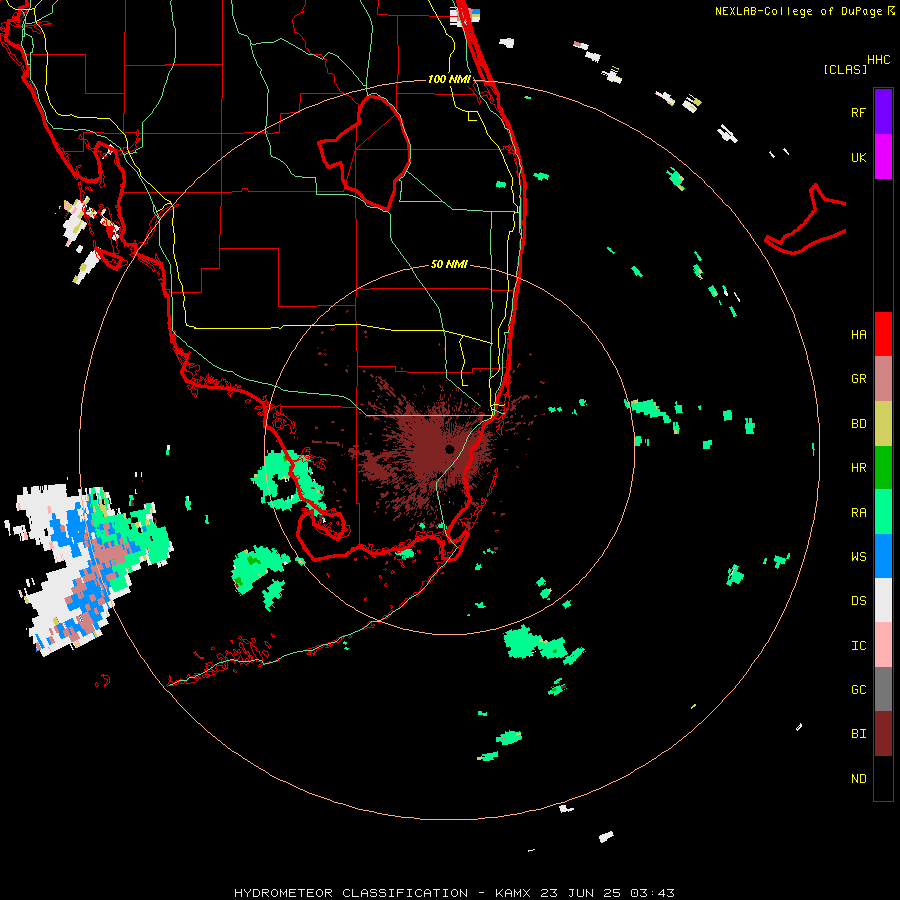The width and height of the screenshot is (900, 900).
Task: Click the BD legend label
Action: (x=858, y=424)
